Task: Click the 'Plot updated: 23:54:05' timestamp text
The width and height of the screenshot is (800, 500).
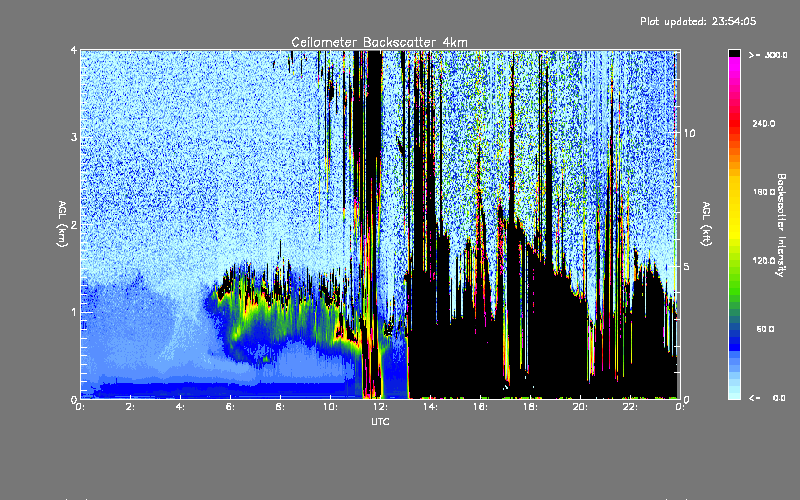Action: pyautogui.click(x=698, y=21)
